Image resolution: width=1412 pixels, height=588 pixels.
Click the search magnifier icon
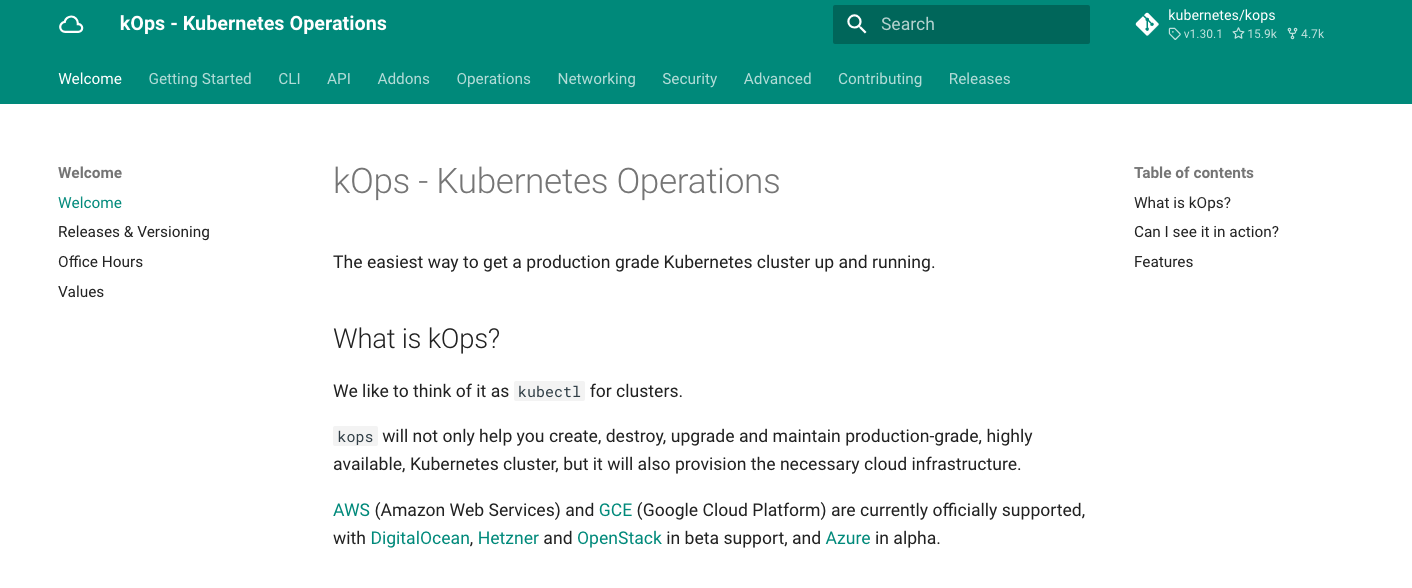[856, 24]
